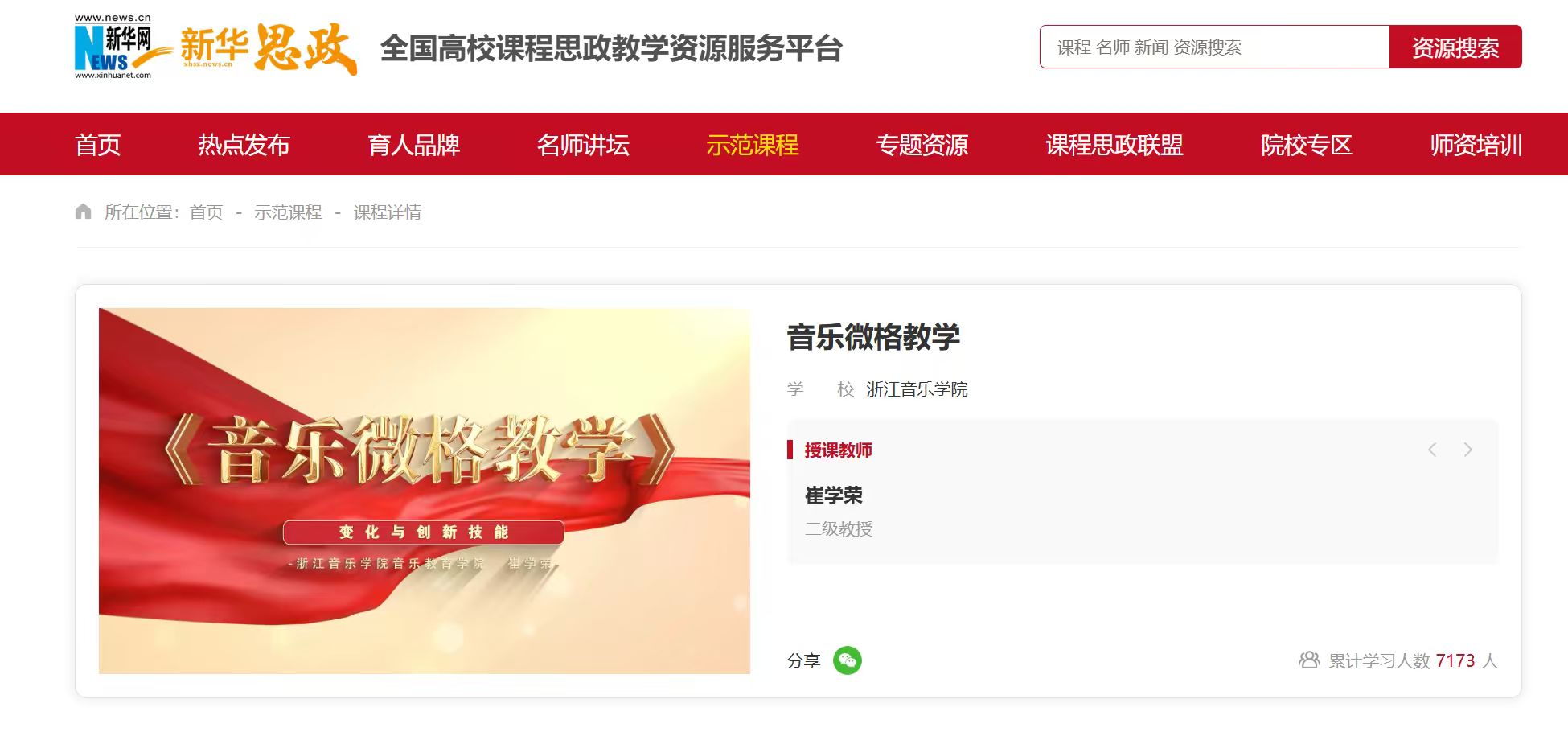Select the 名师讲坛 navigation item
This screenshot has width=1568, height=736.
click(x=583, y=145)
